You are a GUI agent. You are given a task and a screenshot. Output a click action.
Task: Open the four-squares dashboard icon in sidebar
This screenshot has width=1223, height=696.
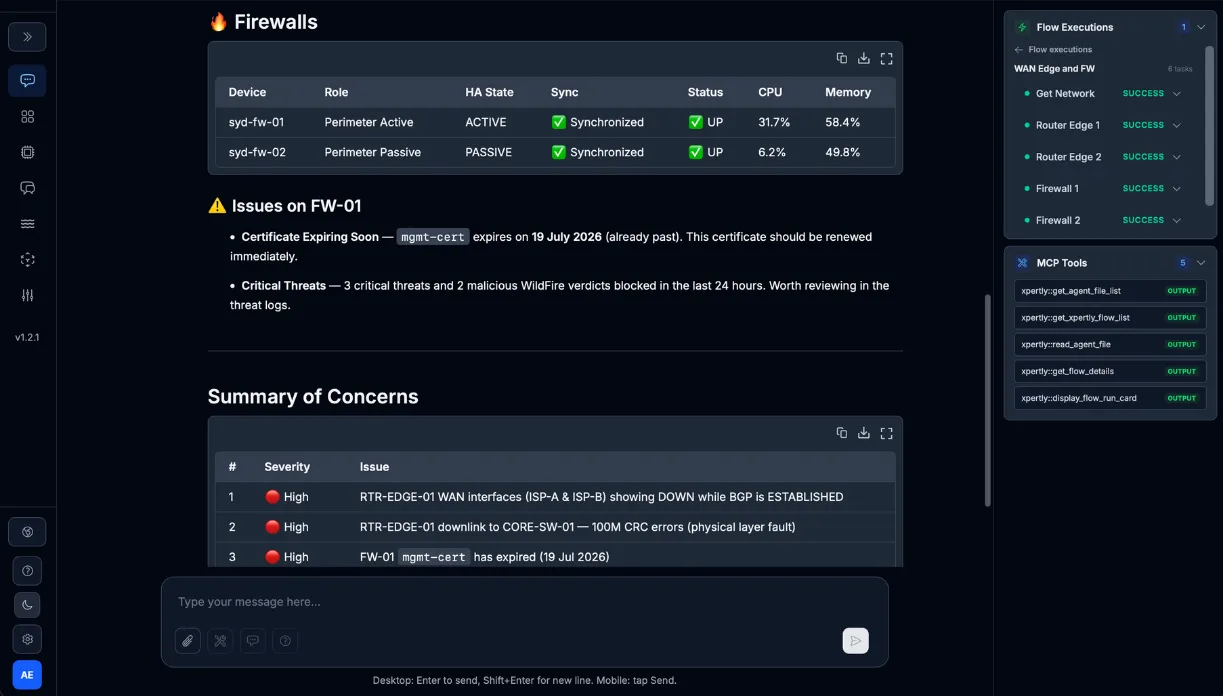click(x=27, y=116)
